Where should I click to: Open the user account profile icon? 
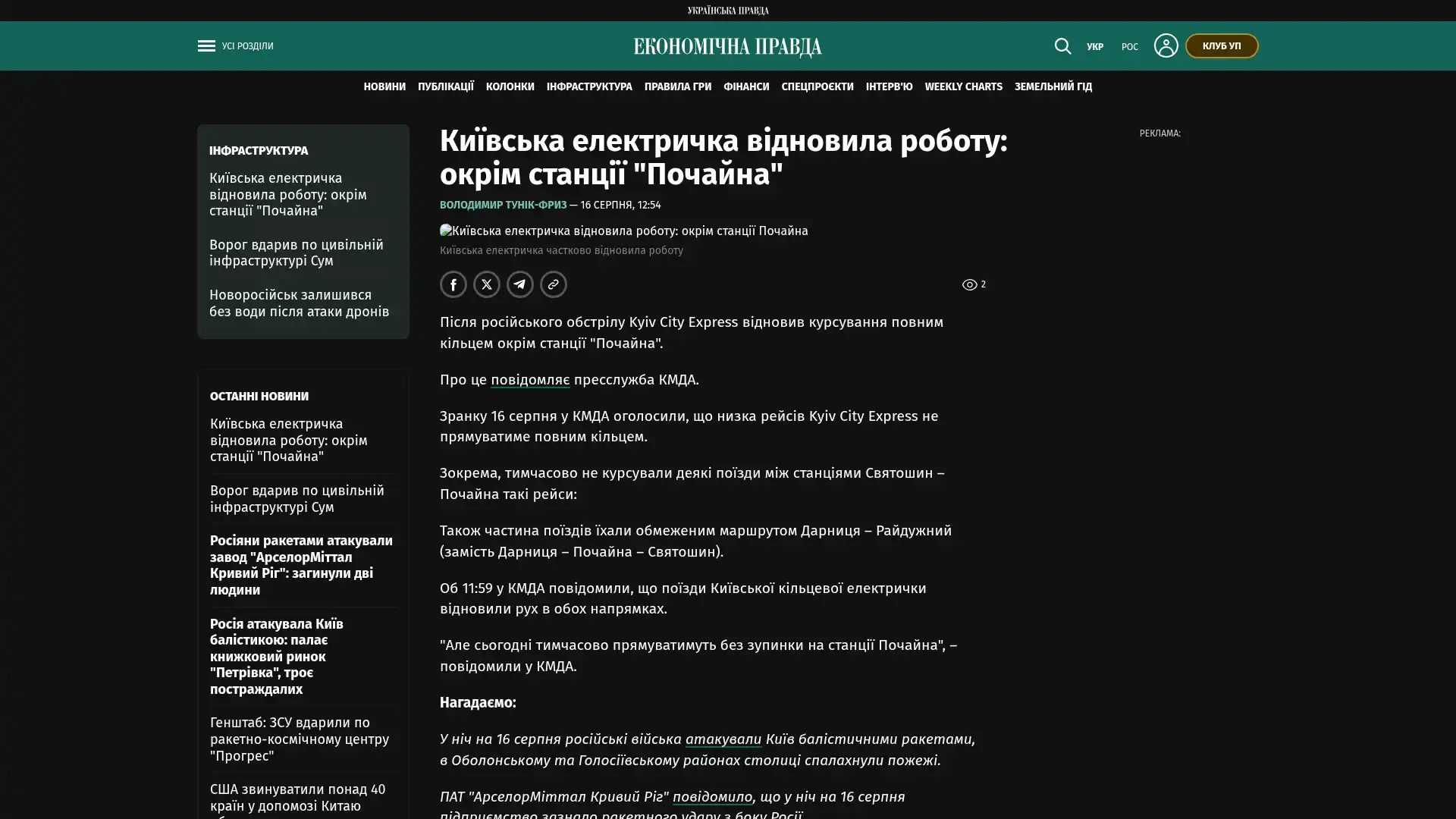coord(1166,45)
